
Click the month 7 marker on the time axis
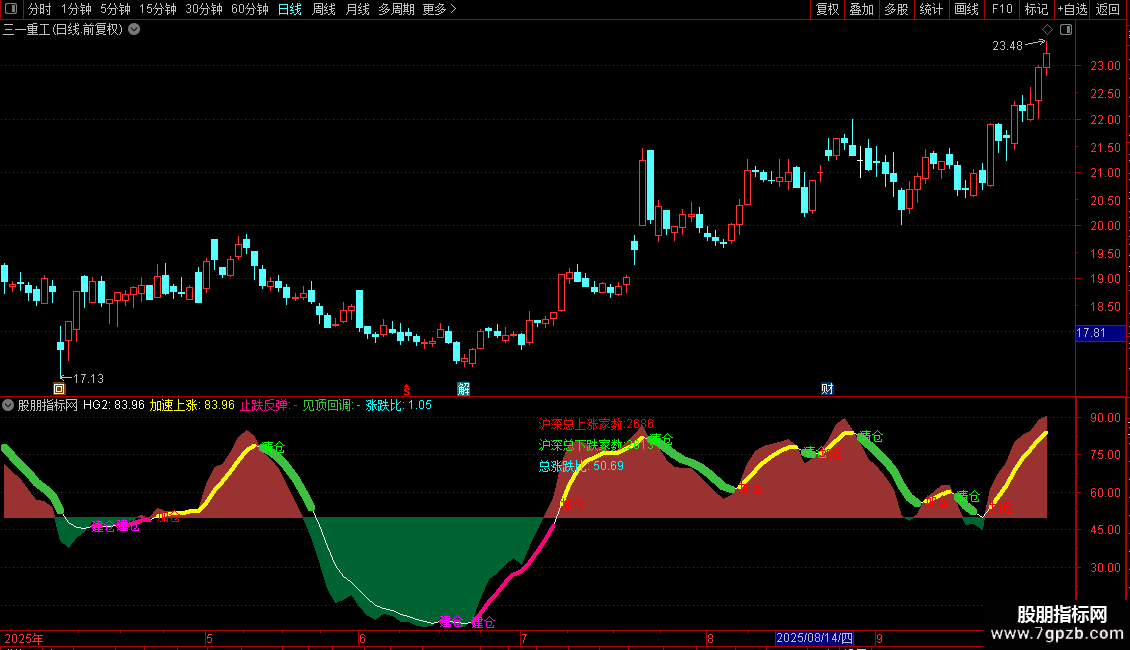[x=524, y=638]
